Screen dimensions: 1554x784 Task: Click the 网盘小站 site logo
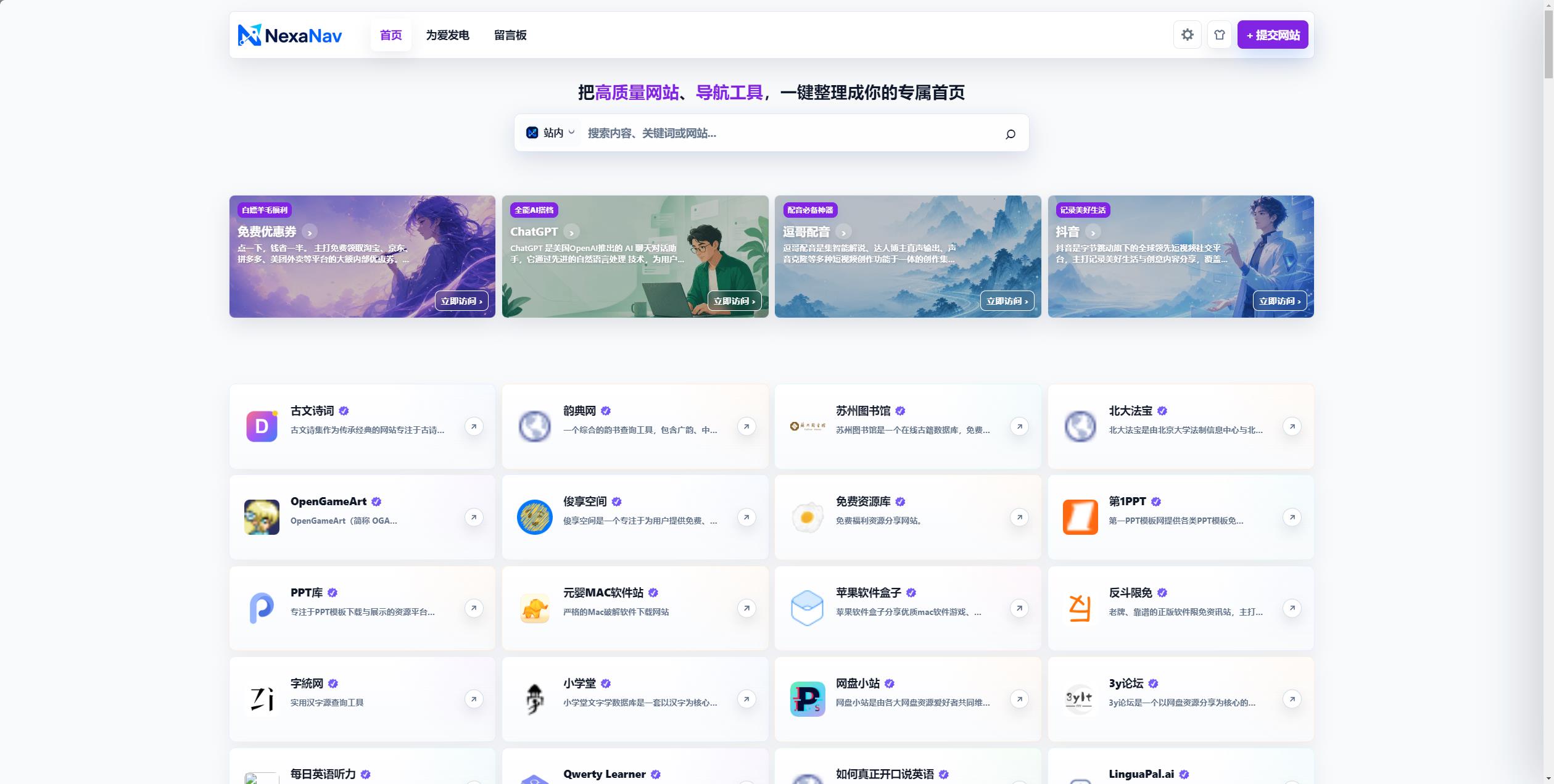click(808, 699)
